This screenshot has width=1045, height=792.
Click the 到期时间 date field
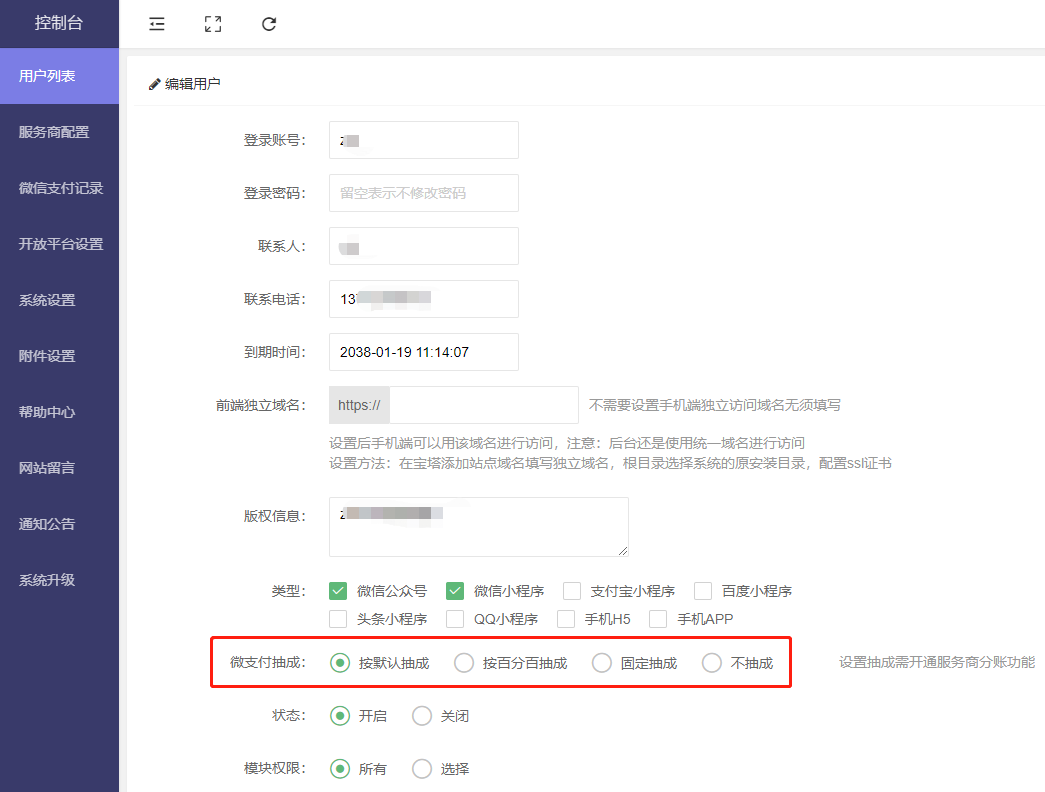click(x=423, y=352)
